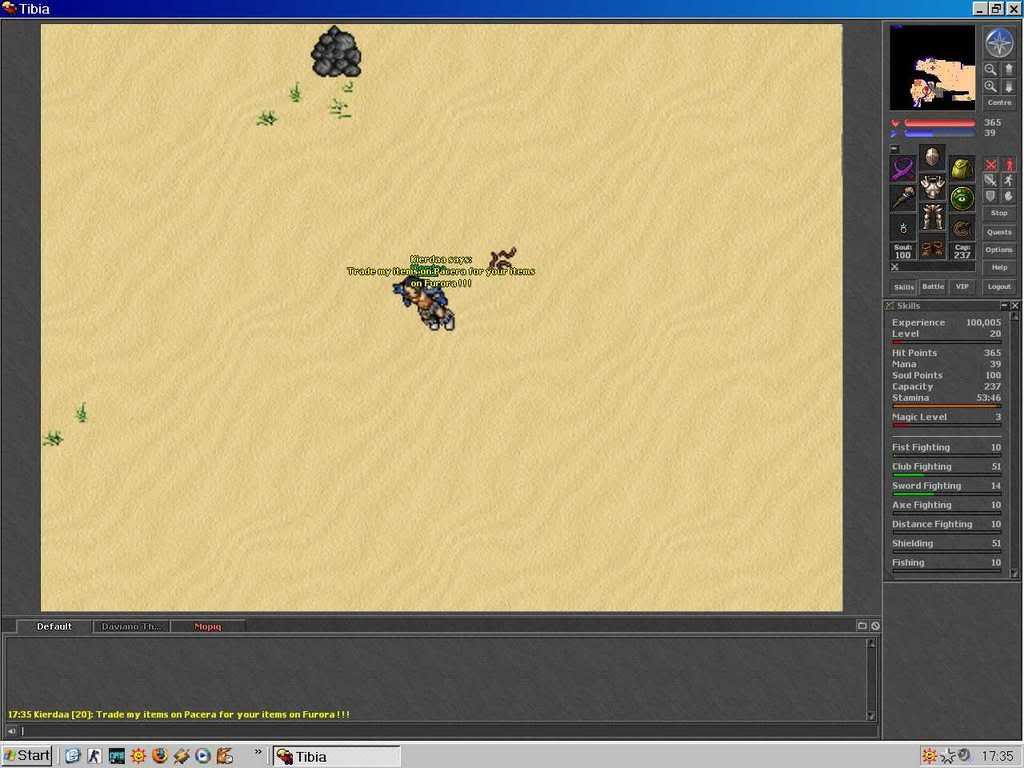Click the Stop button
The width and height of the screenshot is (1024, 768).
click(999, 213)
